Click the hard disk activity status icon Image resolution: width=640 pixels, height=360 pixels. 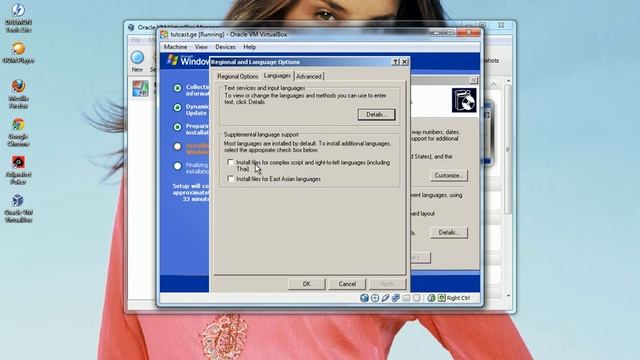click(364, 298)
